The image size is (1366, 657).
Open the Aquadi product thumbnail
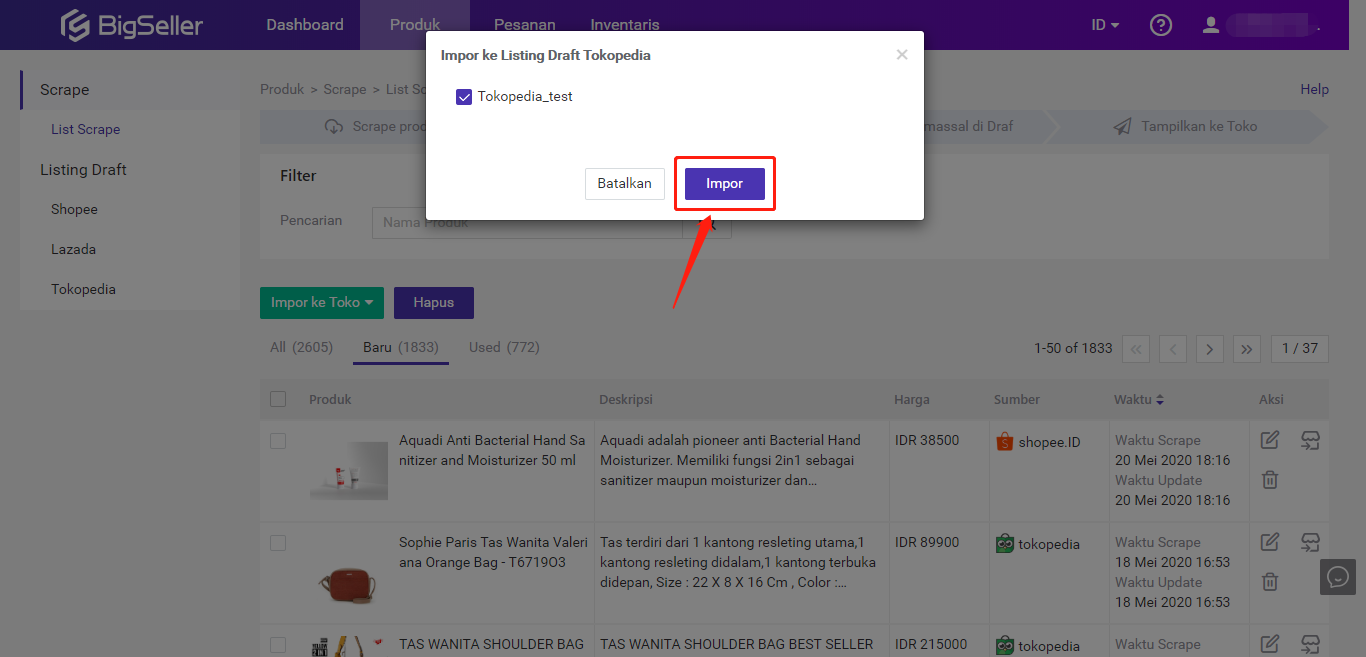point(349,471)
